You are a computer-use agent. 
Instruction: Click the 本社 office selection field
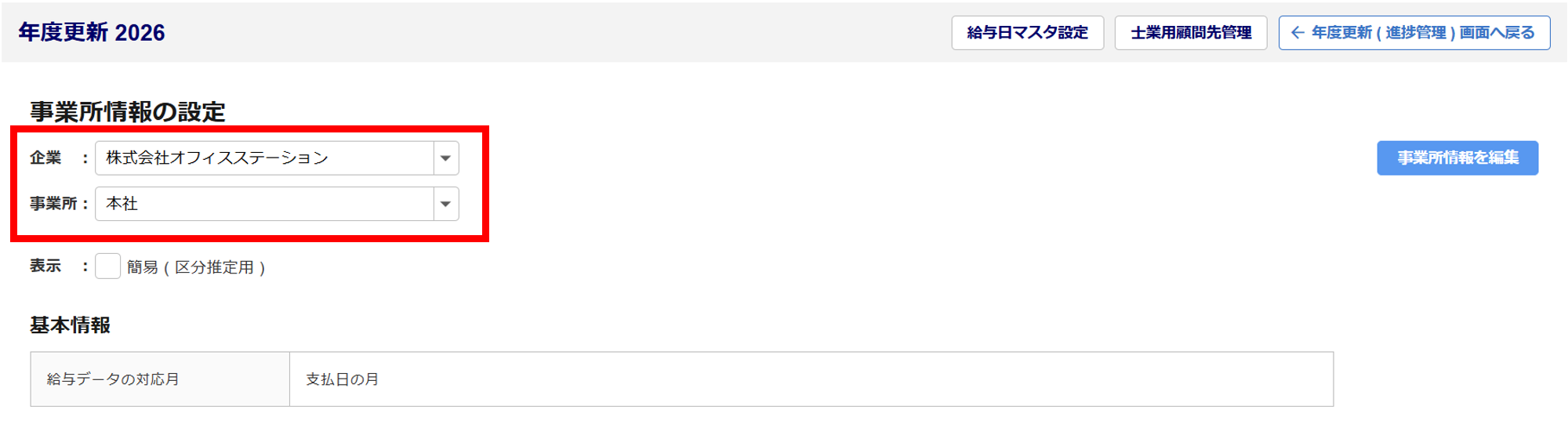[x=264, y=204]
